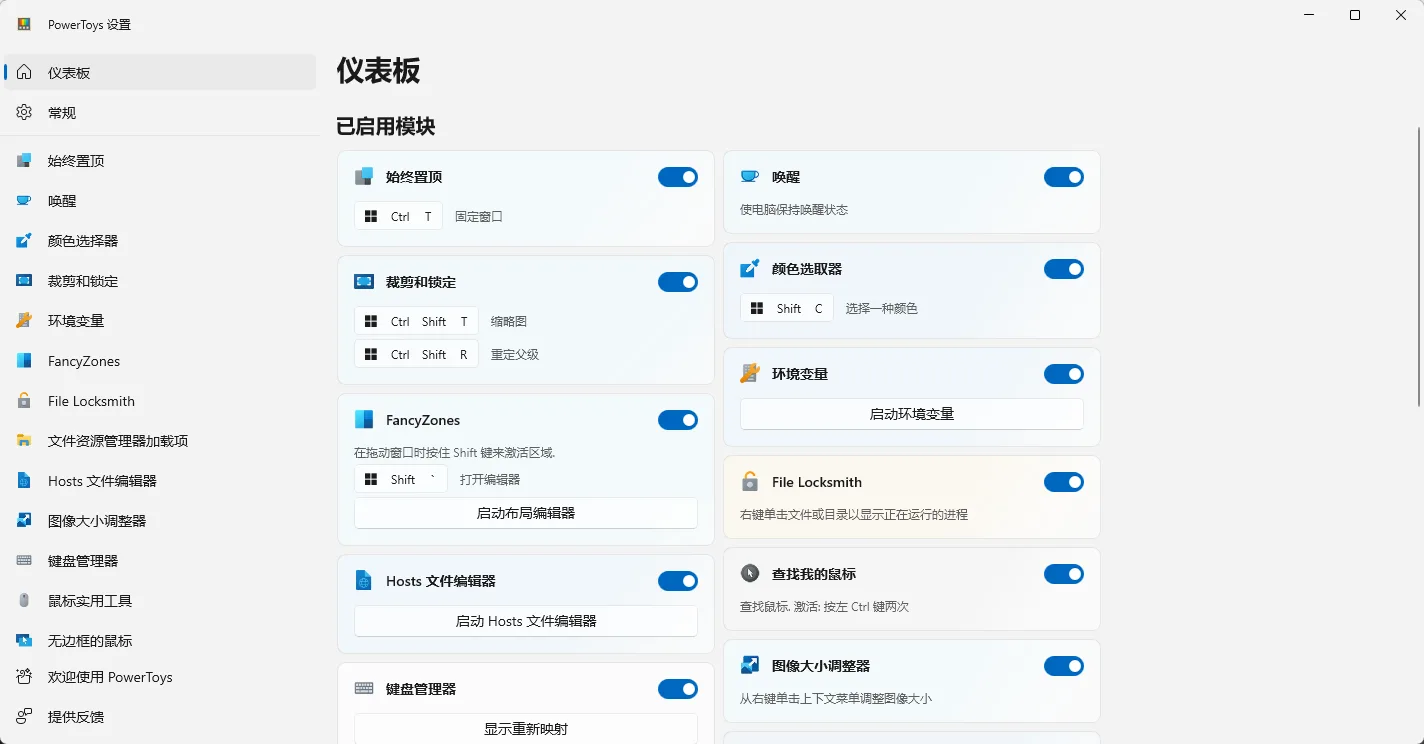Click the 已启用模块 section heading

tap(386, 127)
